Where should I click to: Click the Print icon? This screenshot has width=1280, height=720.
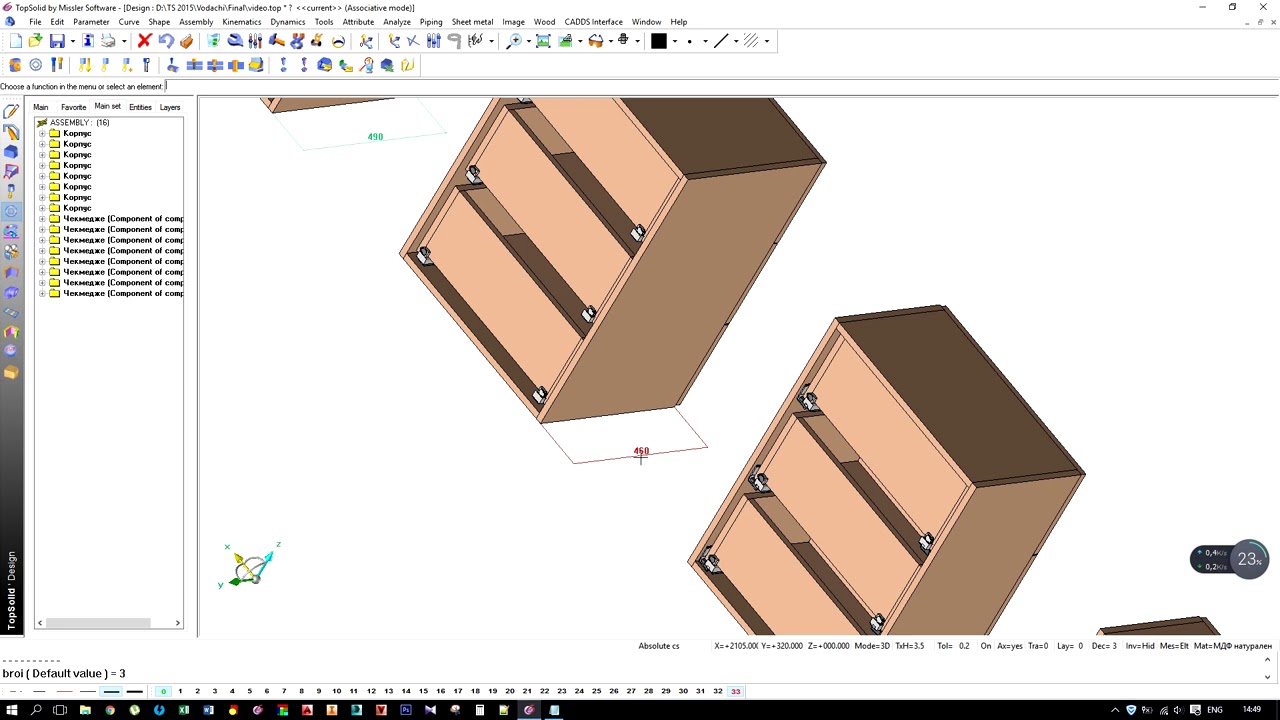(109, 41)
